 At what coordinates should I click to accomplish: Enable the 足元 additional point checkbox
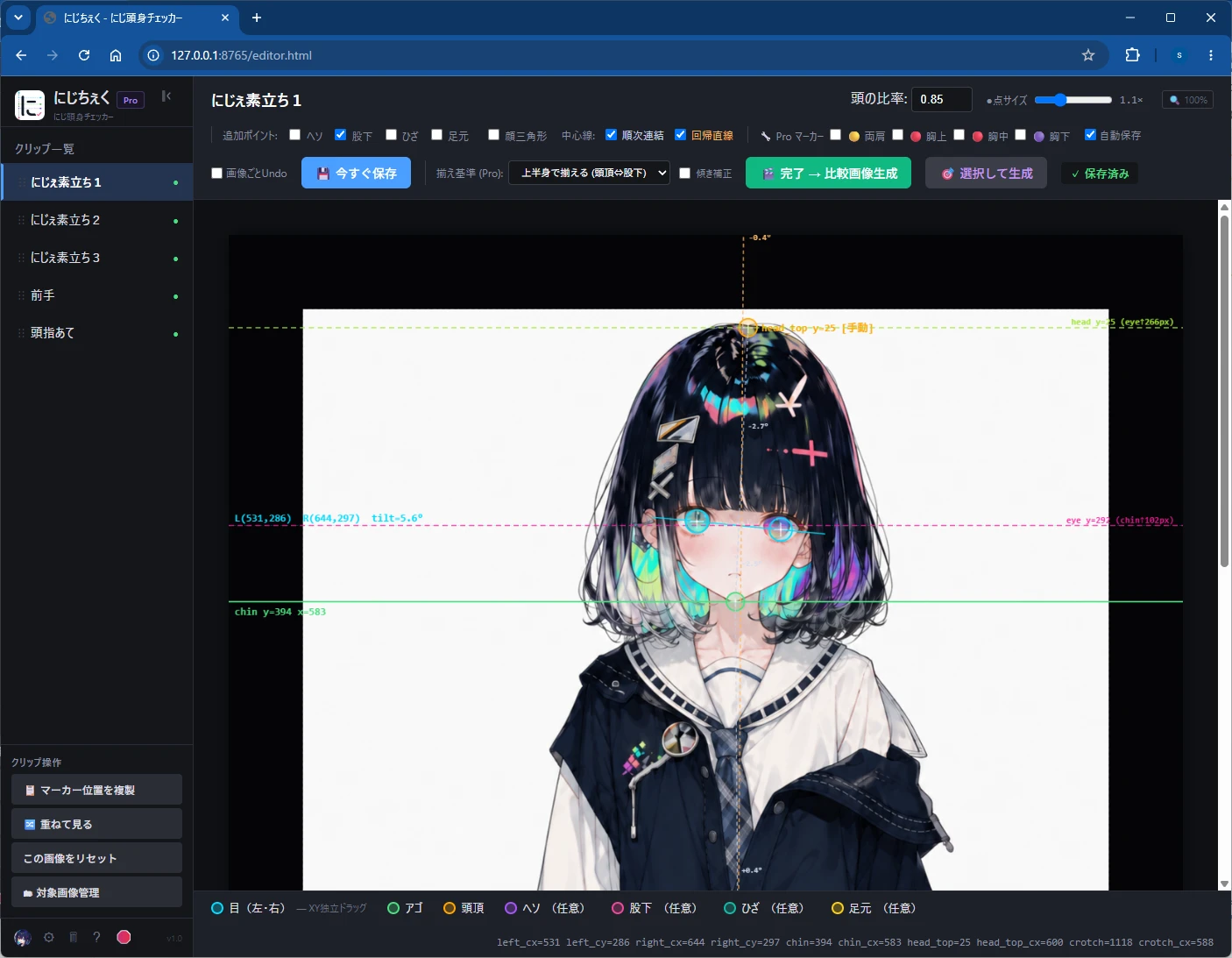point(437,135)
